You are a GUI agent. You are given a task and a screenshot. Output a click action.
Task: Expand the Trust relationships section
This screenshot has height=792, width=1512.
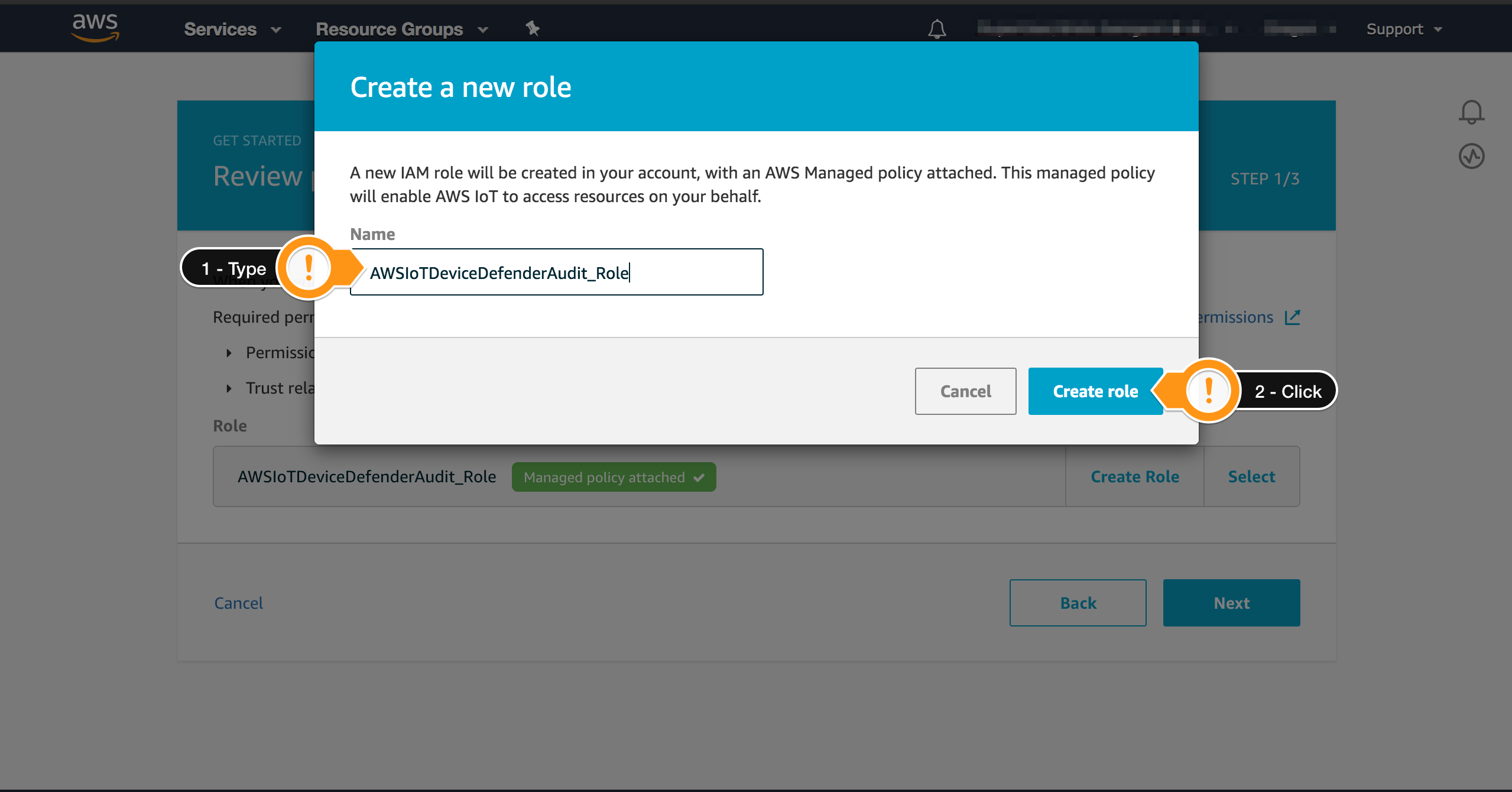tap(229, 388)
